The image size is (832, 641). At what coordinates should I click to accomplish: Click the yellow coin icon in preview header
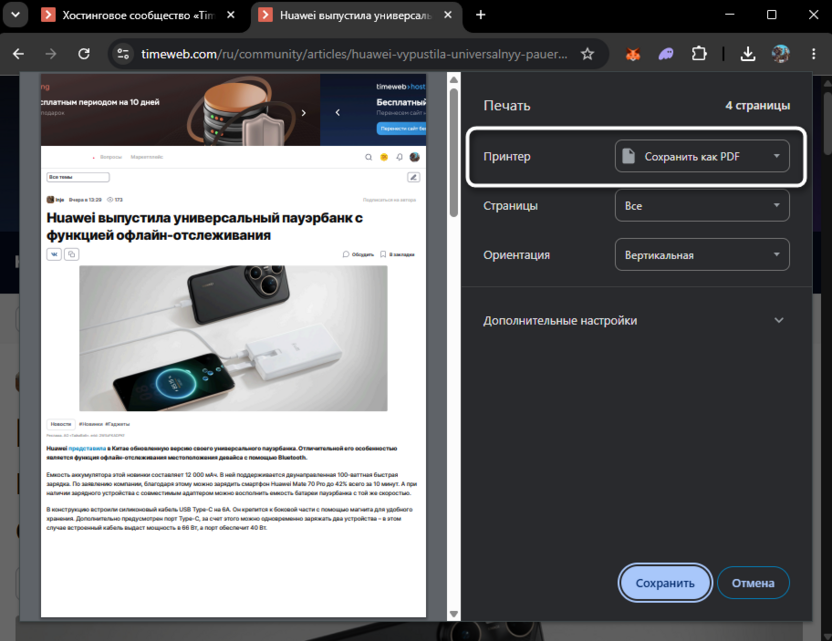click(x=384, y=157)
